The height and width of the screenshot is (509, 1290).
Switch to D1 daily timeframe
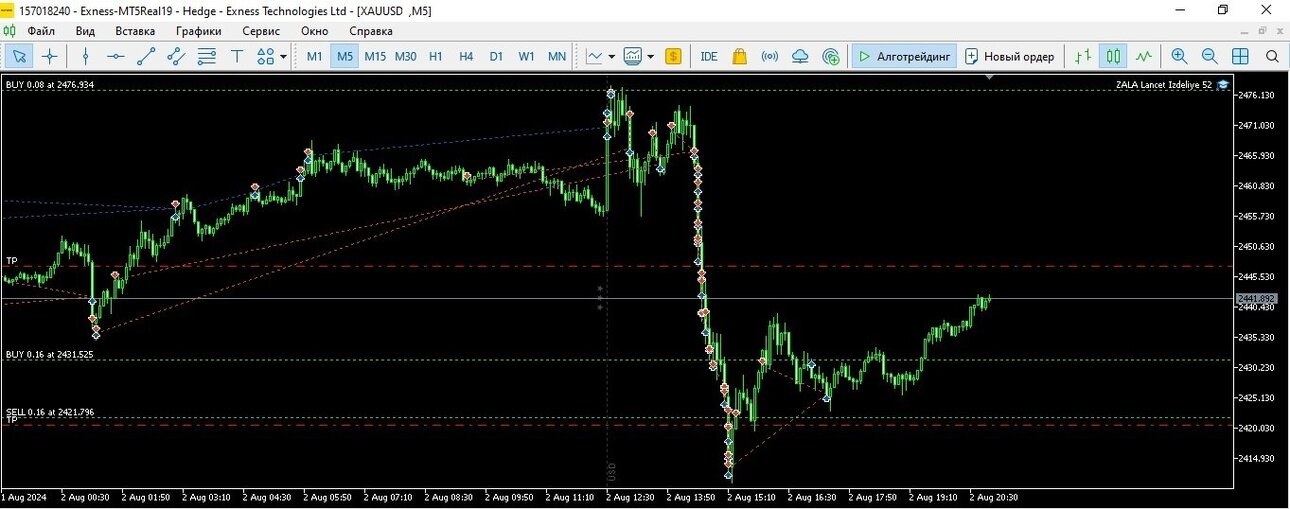pos(496,56)
